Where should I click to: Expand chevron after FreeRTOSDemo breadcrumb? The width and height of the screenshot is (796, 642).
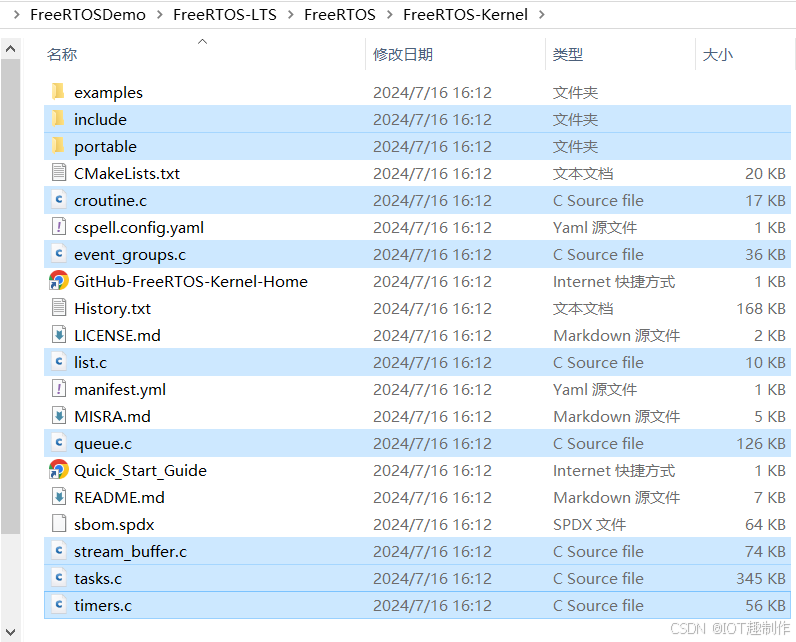[159, 15]
